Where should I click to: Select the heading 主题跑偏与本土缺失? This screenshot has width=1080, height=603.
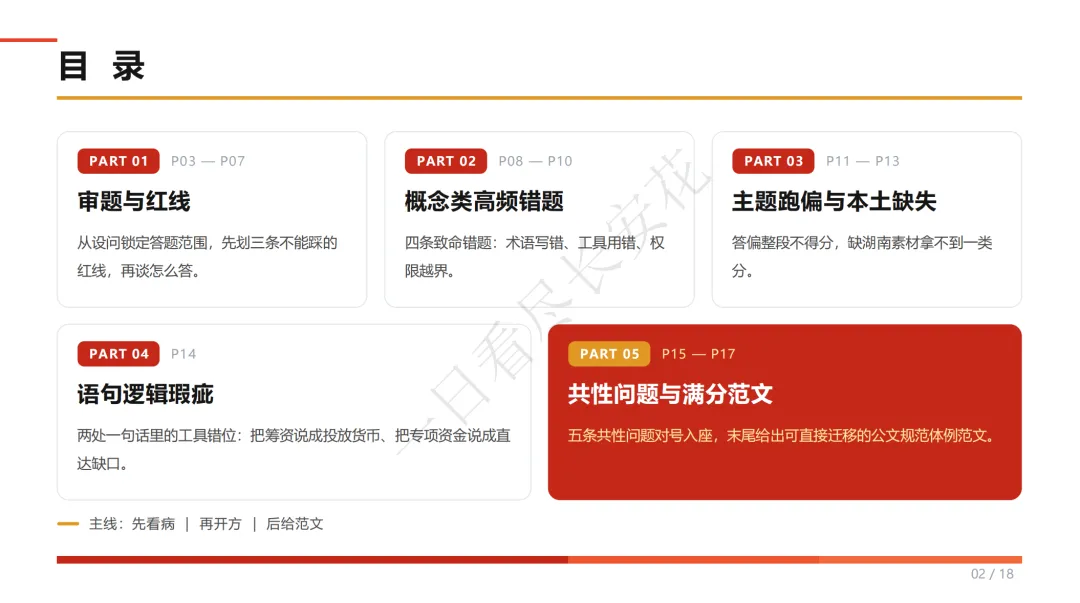pyautogui.click(x=834, y=202)
